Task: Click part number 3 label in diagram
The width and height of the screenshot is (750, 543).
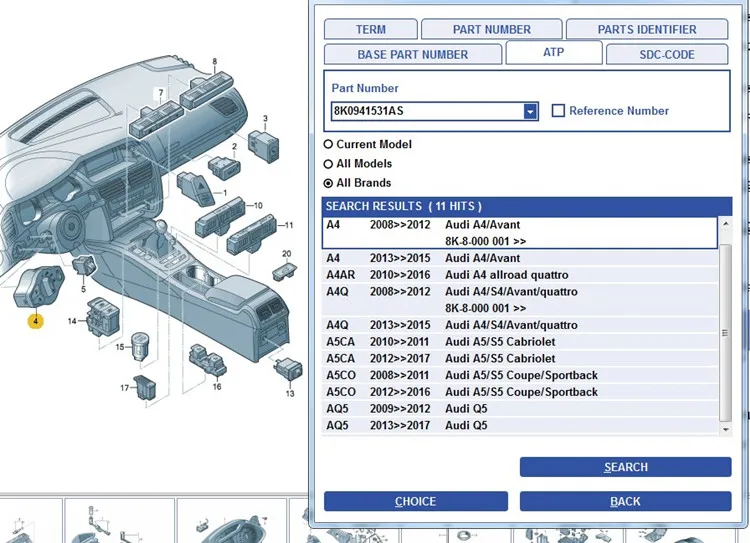Action: pyautogui.click(x=265, y=119)
